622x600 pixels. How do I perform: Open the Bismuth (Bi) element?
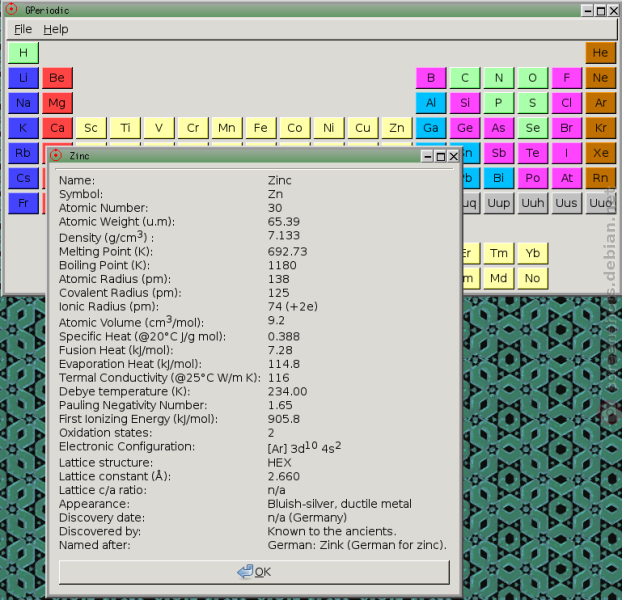point(499,178)
